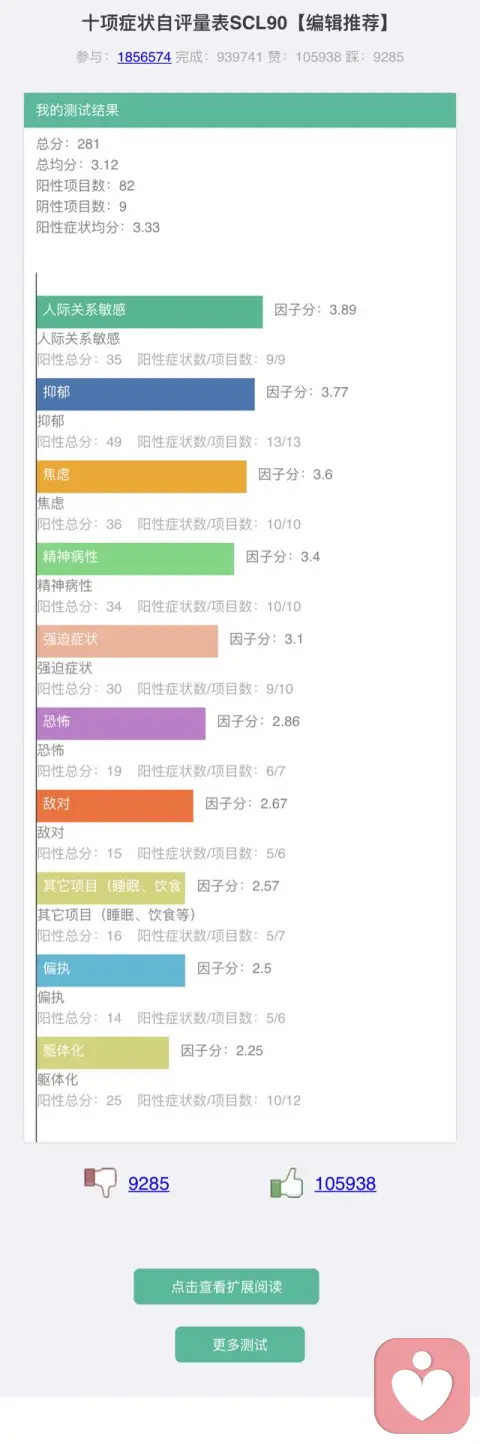Screen dimensions: 480x1444
Task: Select the orange 焦虑 bar
Action: (142, 476)
